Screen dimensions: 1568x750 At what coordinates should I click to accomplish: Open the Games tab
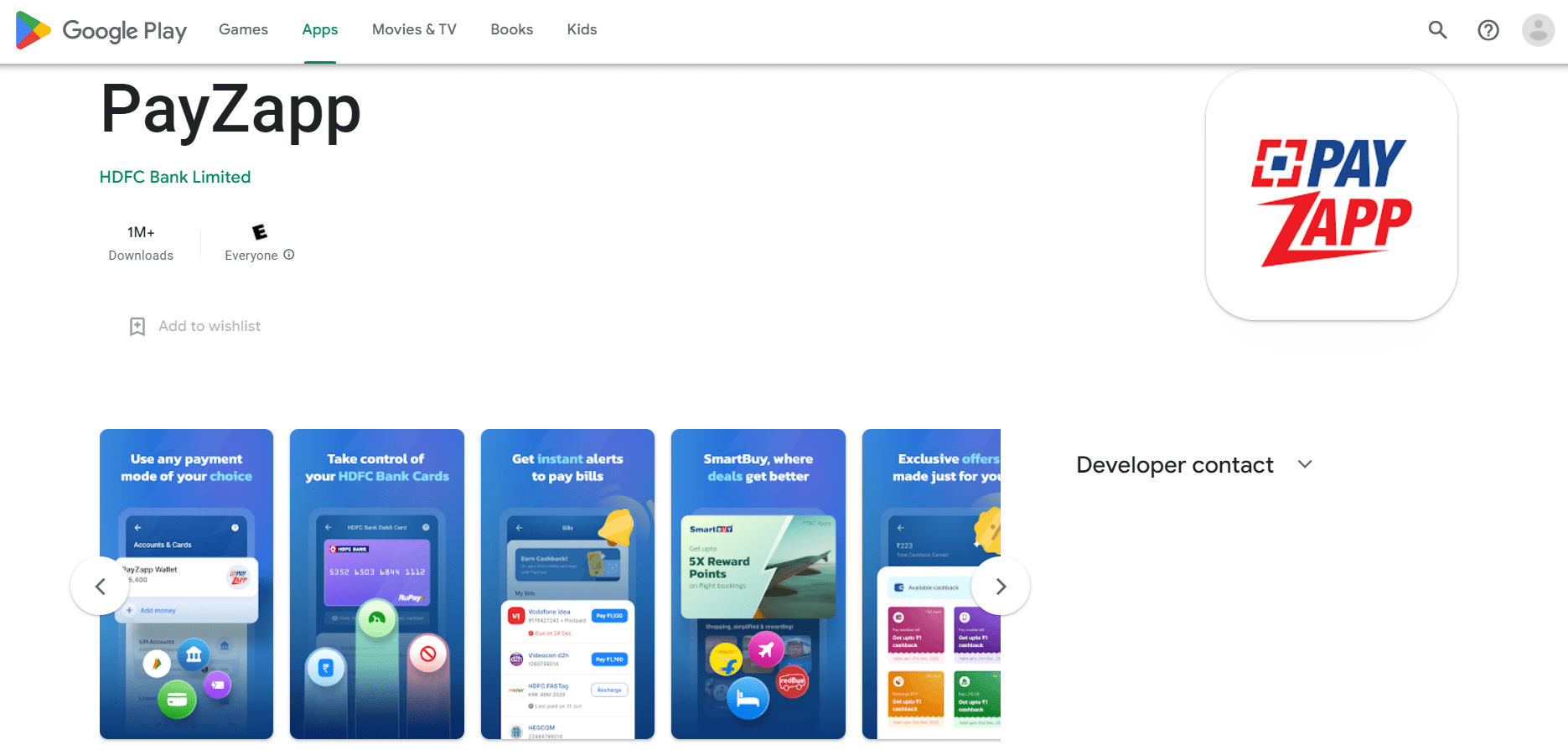(x=243, y=30)
